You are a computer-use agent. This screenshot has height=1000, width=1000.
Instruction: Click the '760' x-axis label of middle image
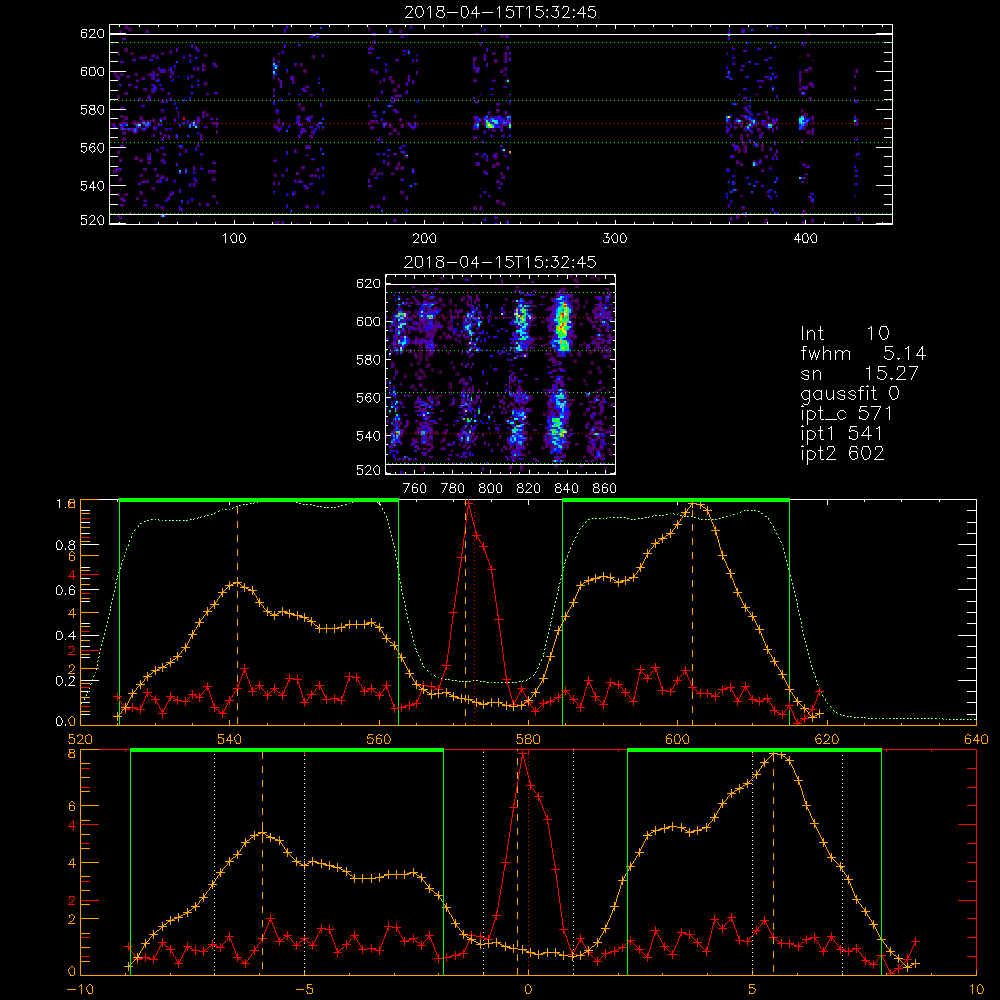415,489
